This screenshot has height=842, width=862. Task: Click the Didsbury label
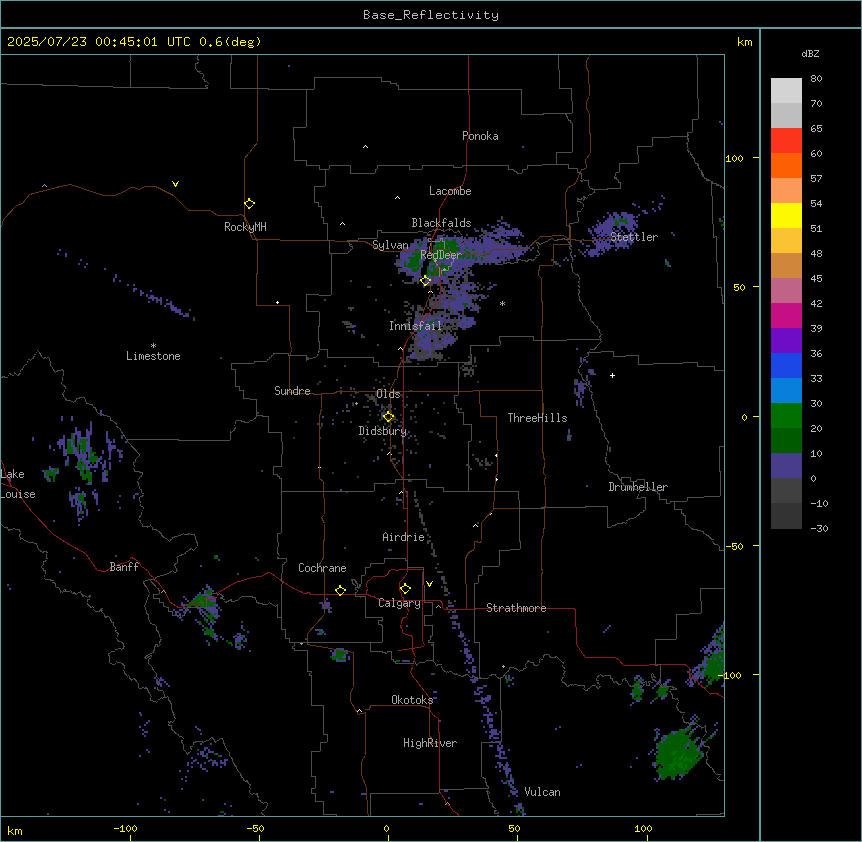tap(383, 431)
